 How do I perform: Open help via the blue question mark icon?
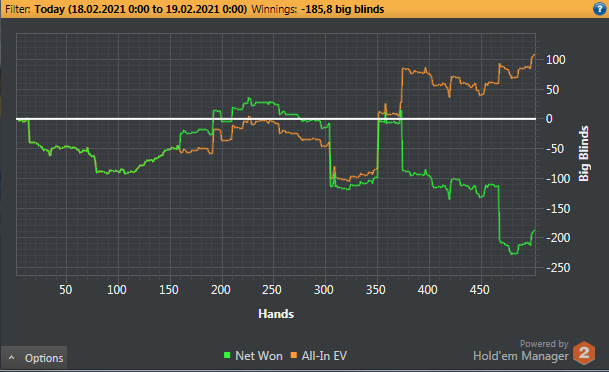[x=600, y=9]
